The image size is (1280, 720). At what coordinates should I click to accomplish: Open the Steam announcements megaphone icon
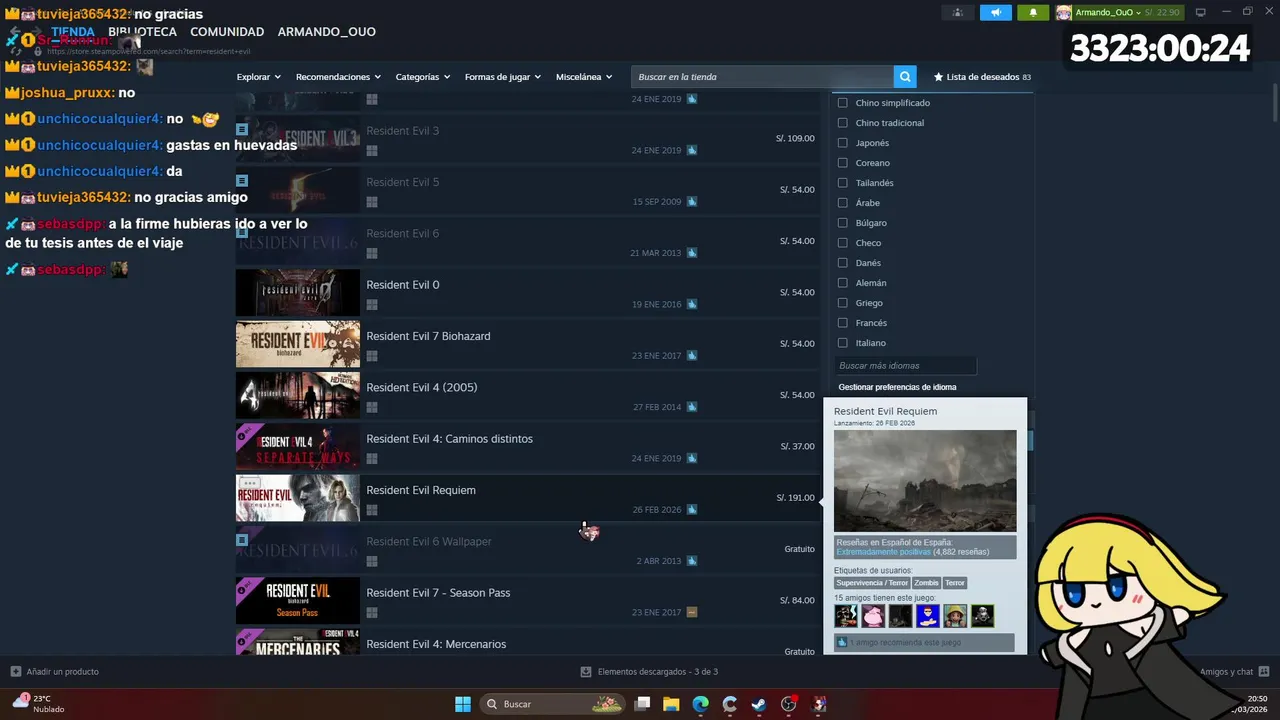coord(995,12)
